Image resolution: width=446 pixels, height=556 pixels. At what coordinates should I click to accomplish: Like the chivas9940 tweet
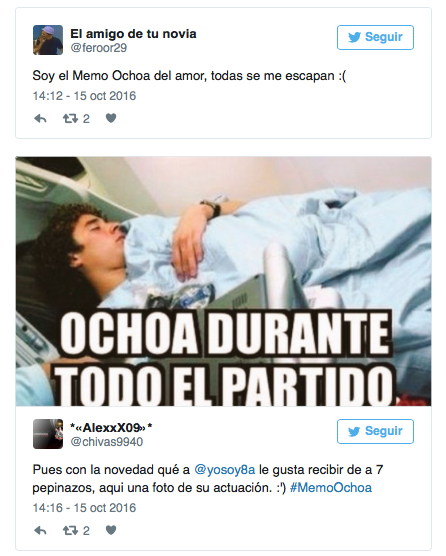coord(111,530)
